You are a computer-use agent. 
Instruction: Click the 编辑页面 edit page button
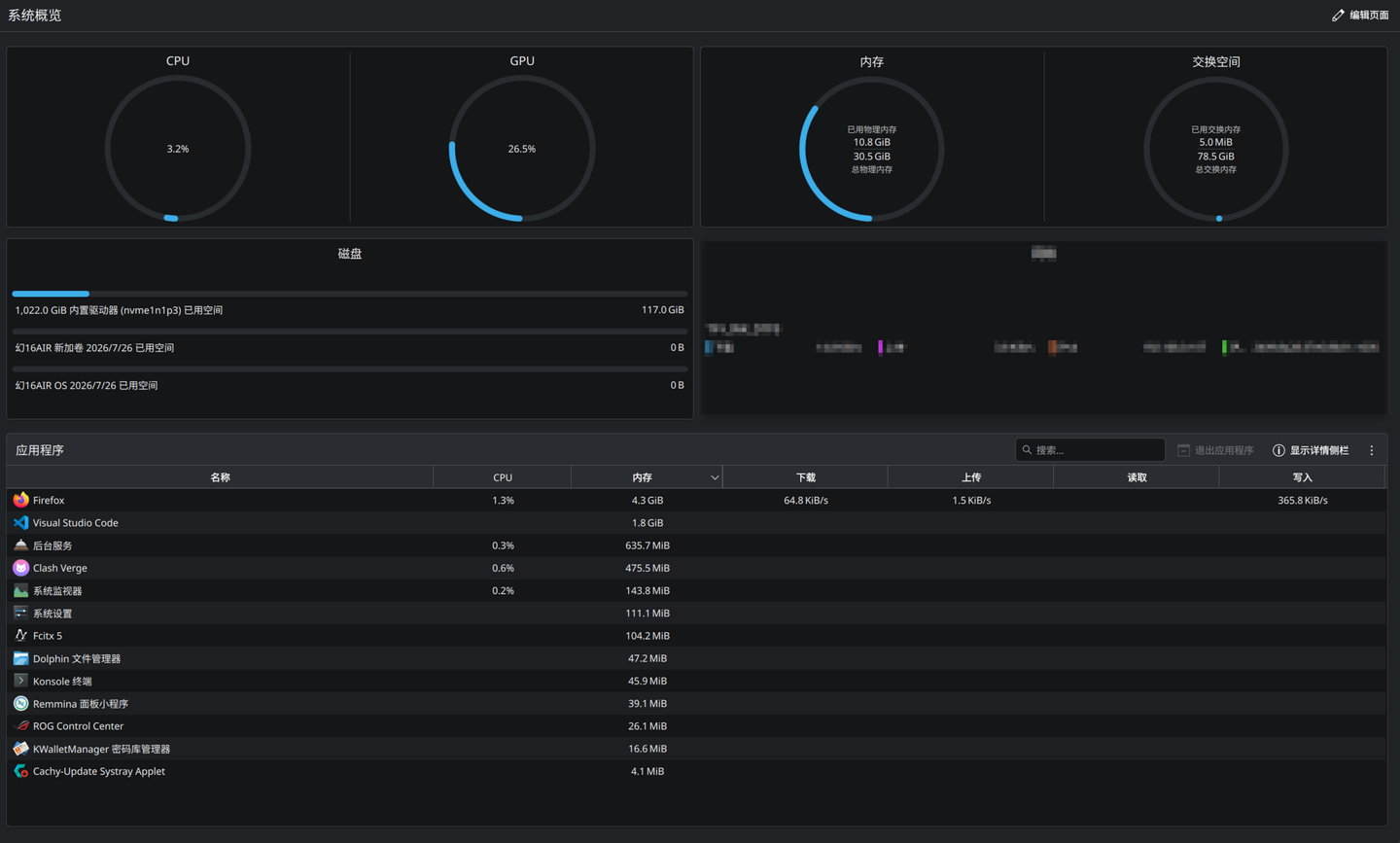(1360, 15)
